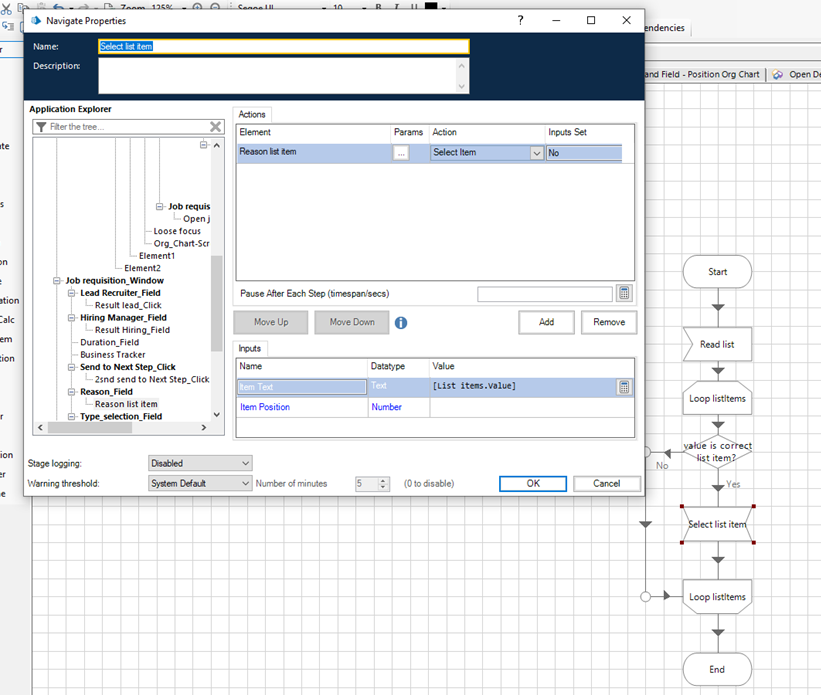
Task: Click the help question mark in title bar
Action: pos(520,20)
